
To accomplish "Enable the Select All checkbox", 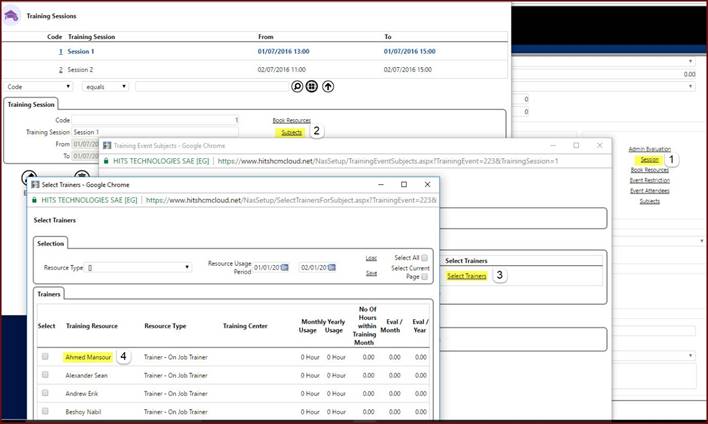I will pyautogui.click(x=424, y=258).
